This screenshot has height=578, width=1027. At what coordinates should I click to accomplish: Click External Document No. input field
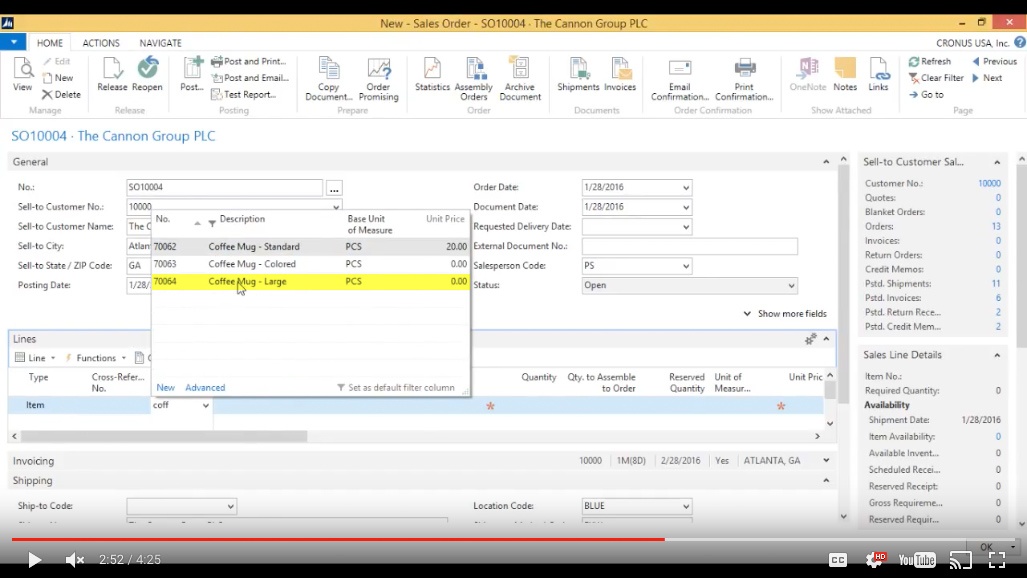[x=690, y=246]
